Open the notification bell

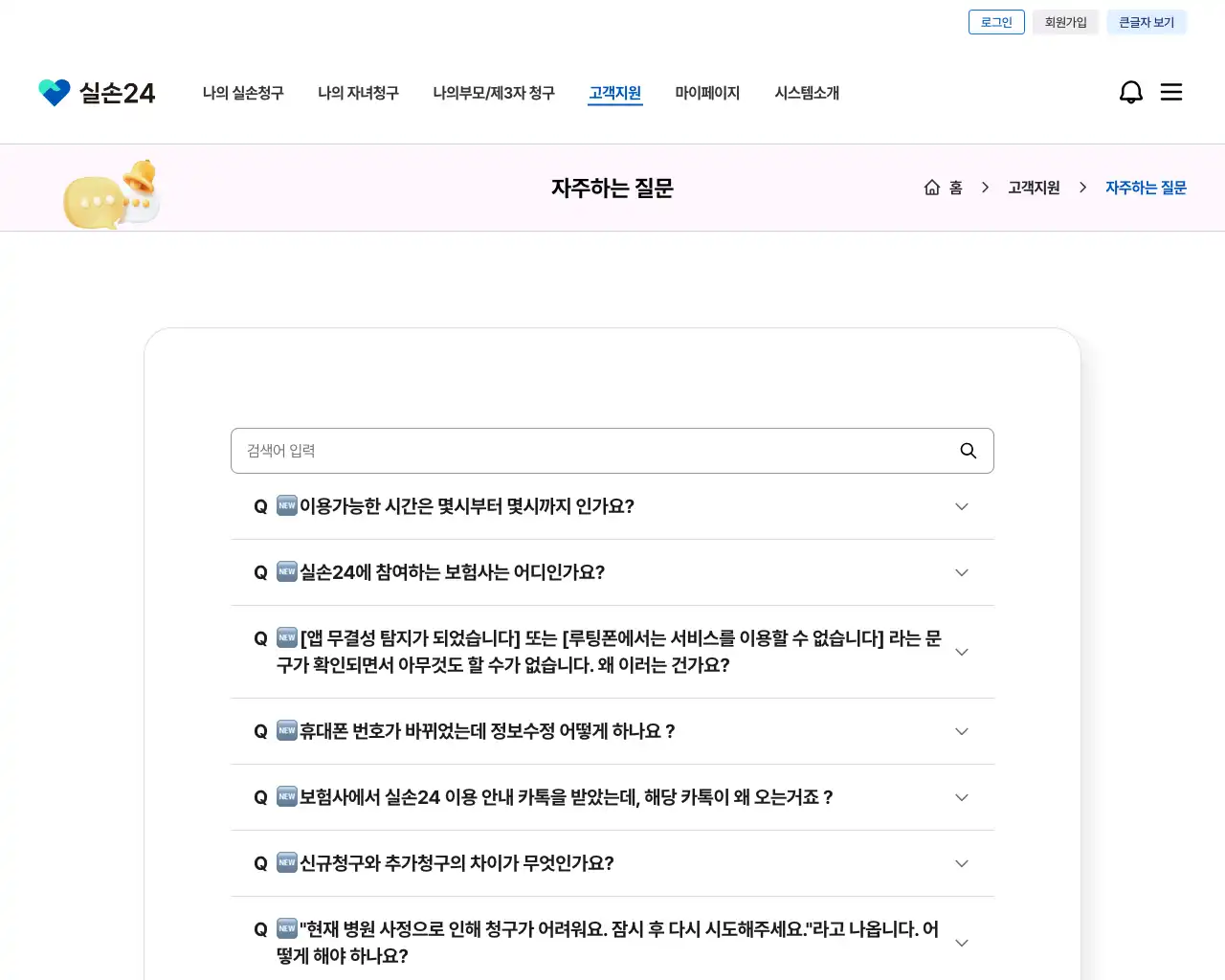coord(1131,92)
